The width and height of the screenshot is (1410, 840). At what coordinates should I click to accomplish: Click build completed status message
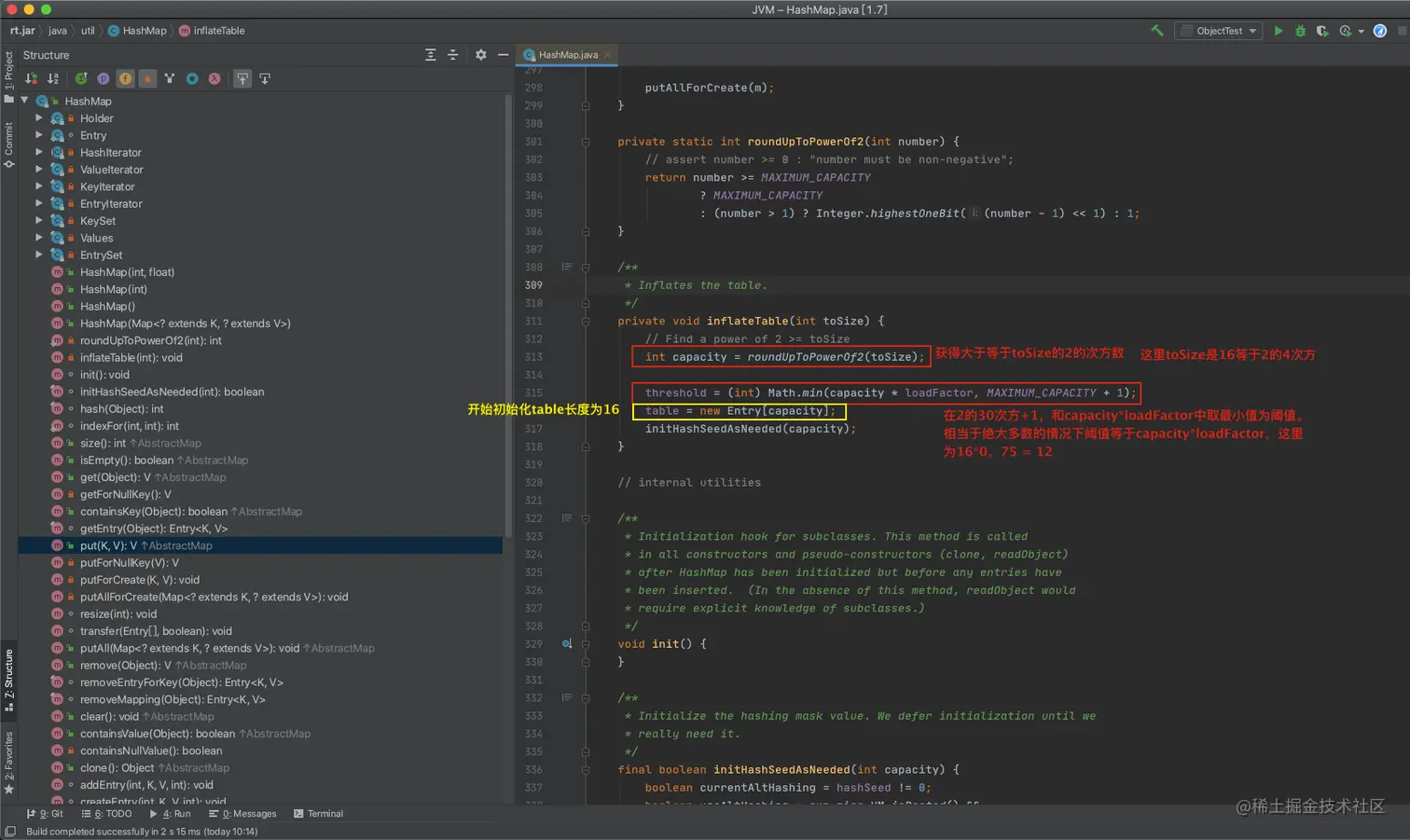click(x=142, y=832)
